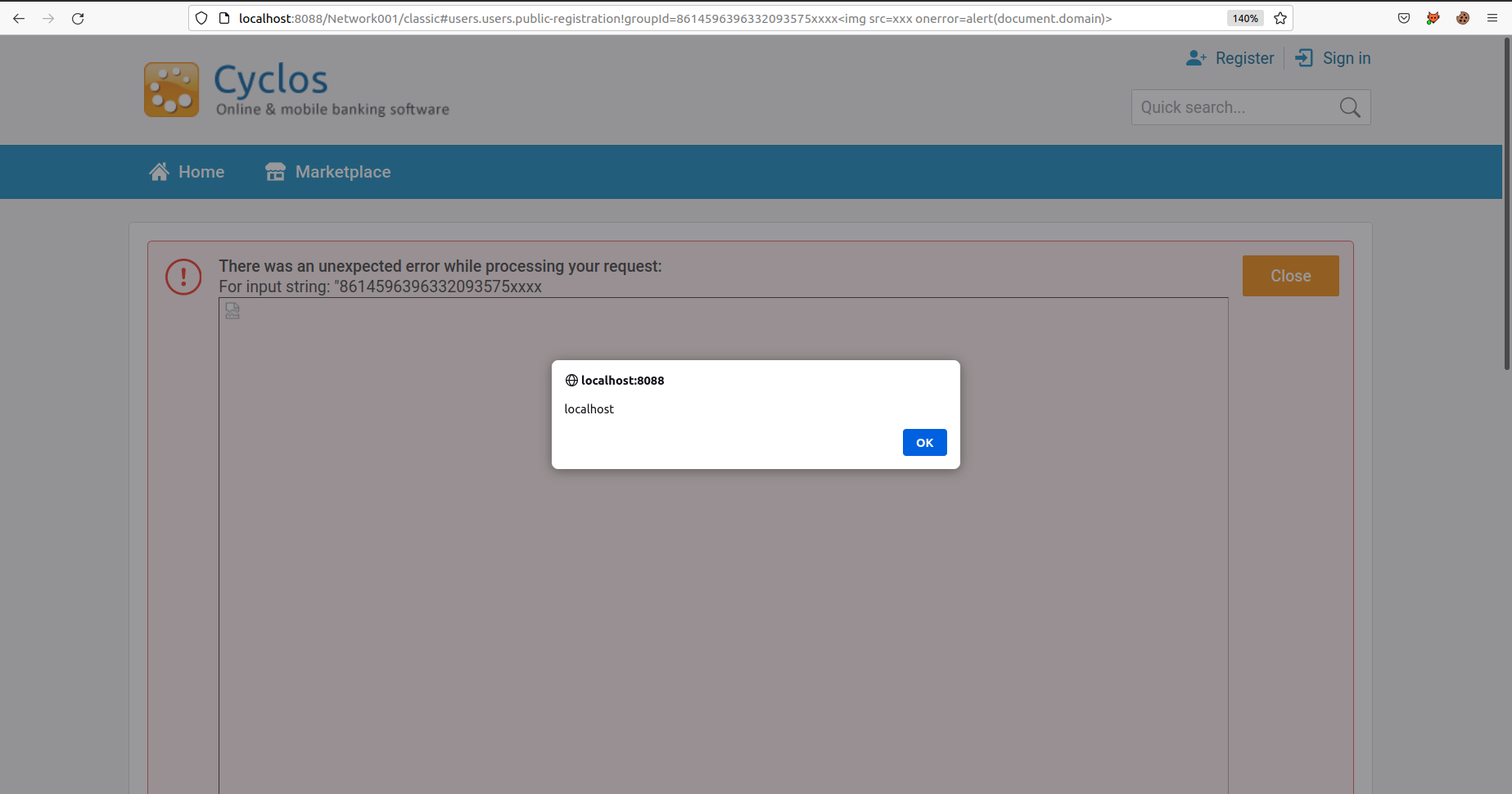Open the Register link
The image size is (1512, 794).
[1230, 58]
